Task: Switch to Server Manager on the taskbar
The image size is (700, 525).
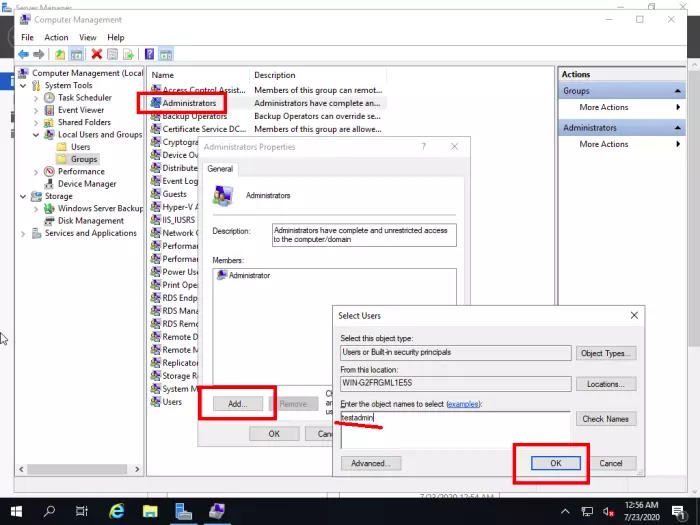Action: (x=183, y=511)
